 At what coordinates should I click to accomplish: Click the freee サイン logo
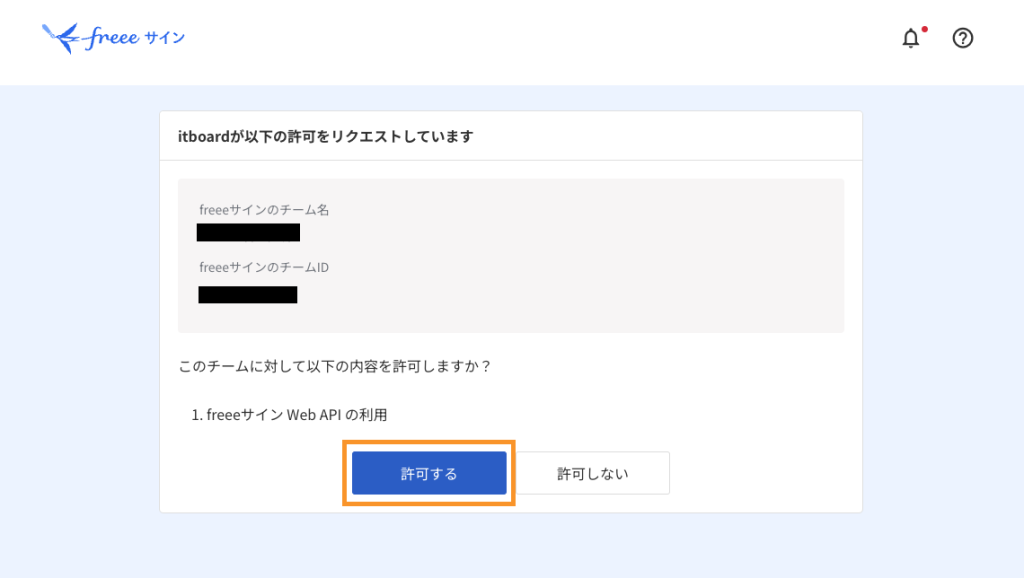coord(114,39)
